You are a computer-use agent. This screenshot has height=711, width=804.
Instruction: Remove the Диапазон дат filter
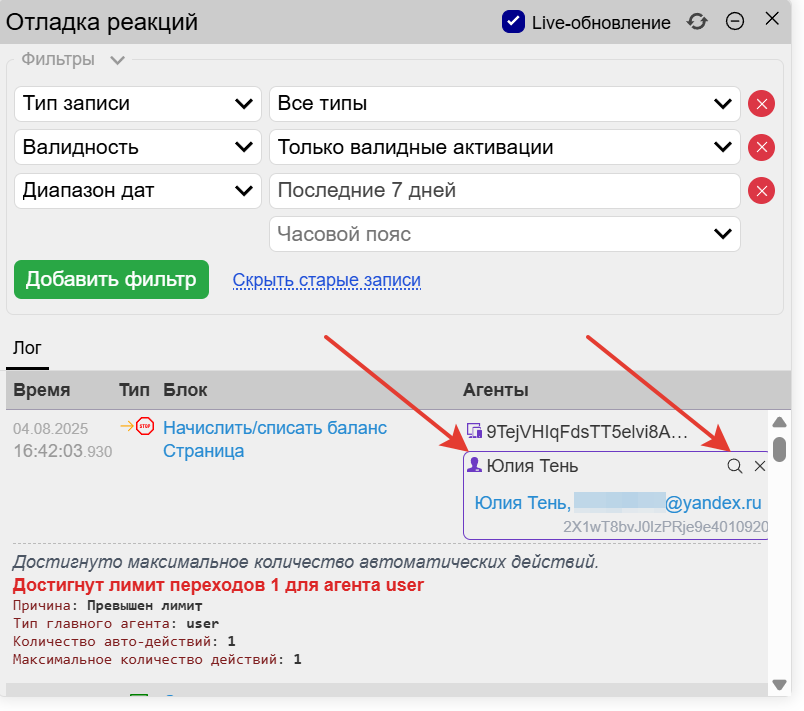[x=761, y=191]
